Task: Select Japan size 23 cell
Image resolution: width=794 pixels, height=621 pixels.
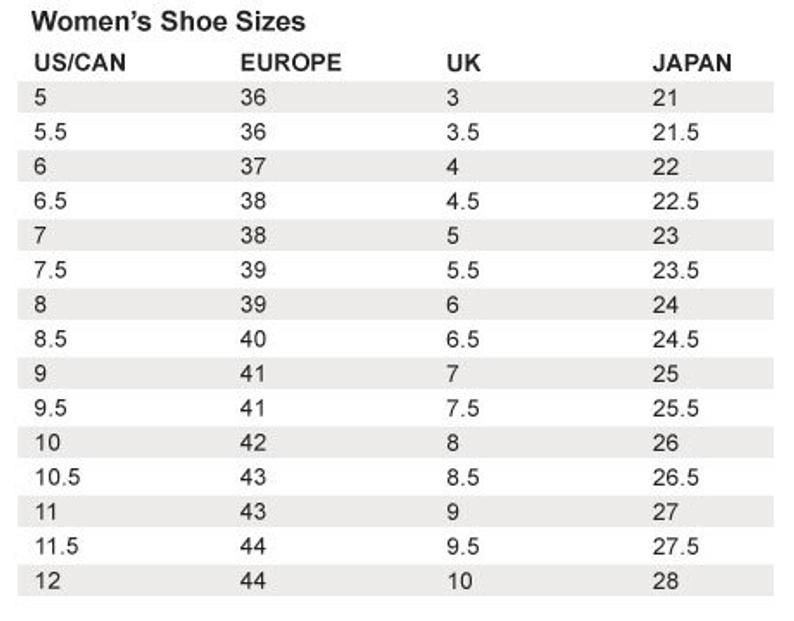Action: pyautogui.click(x=665, y=236)
